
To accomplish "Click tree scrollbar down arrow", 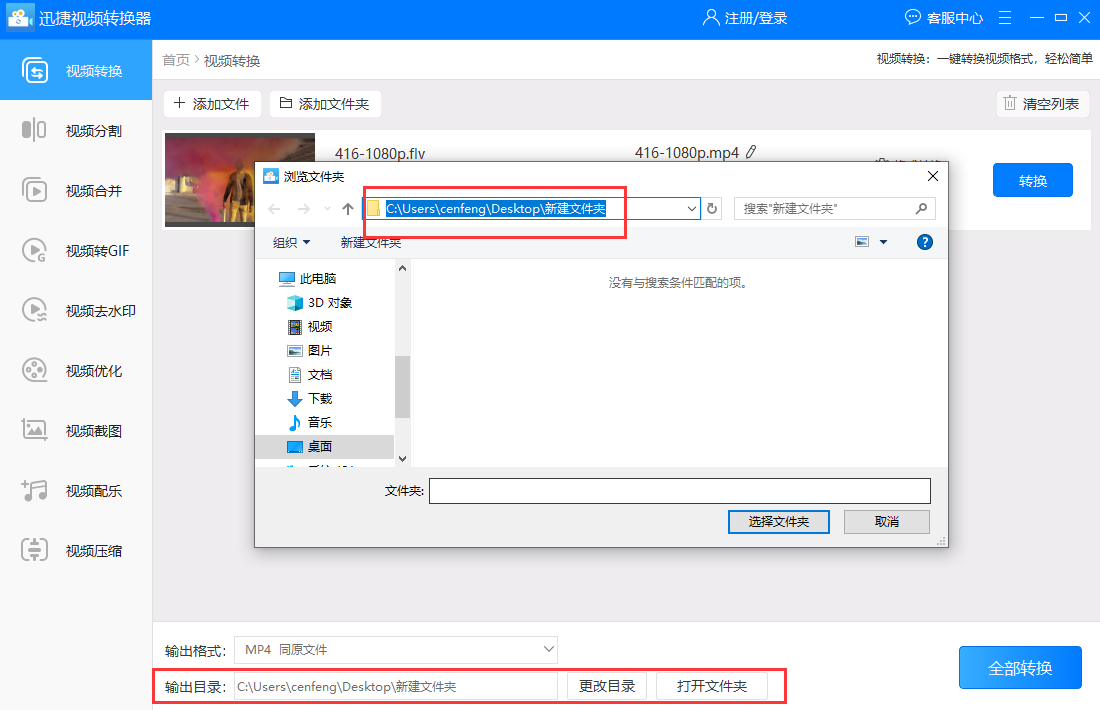I will tap(402, 459).
